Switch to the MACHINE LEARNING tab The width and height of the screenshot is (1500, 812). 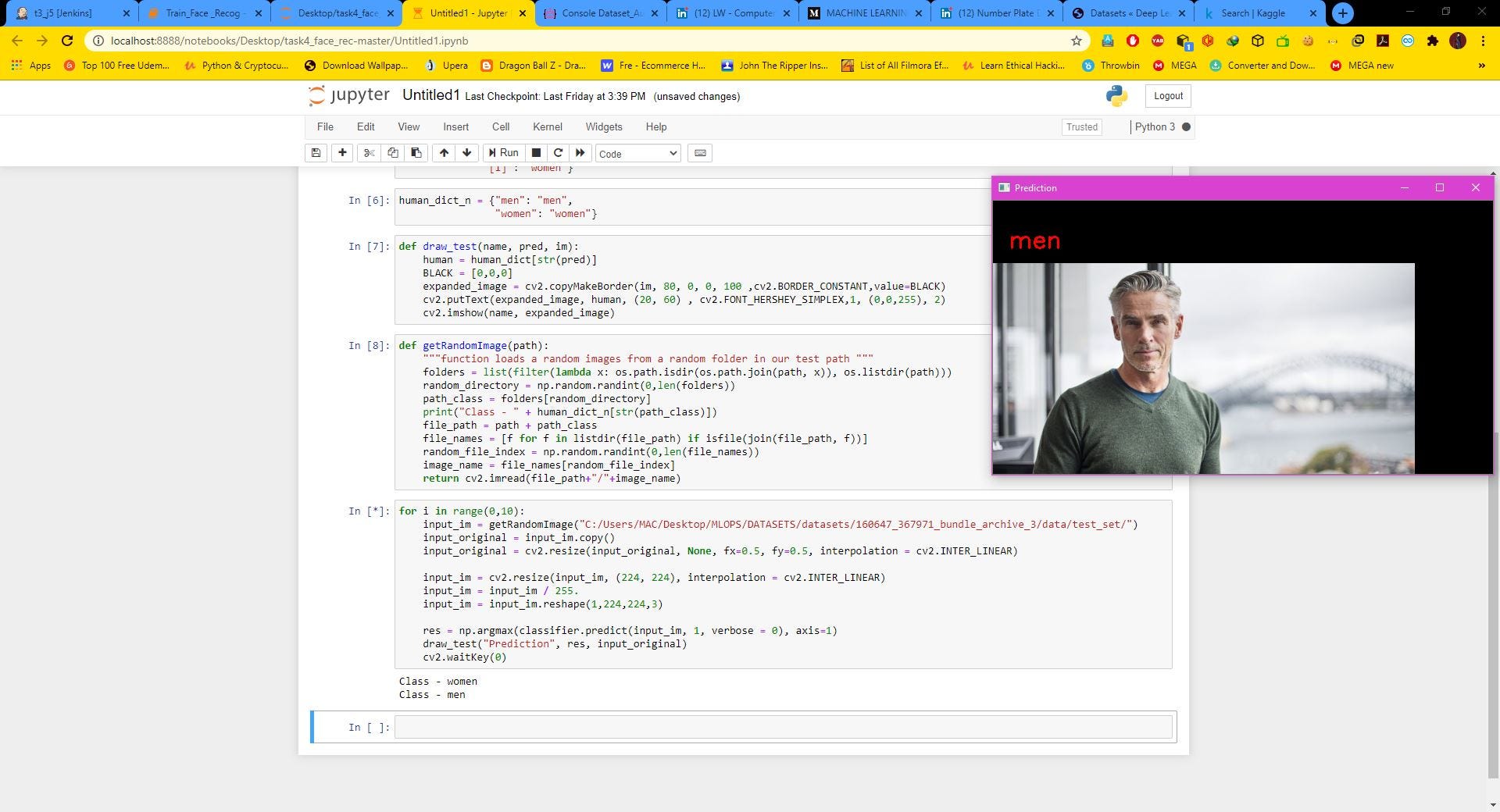[x=866, y=13]
